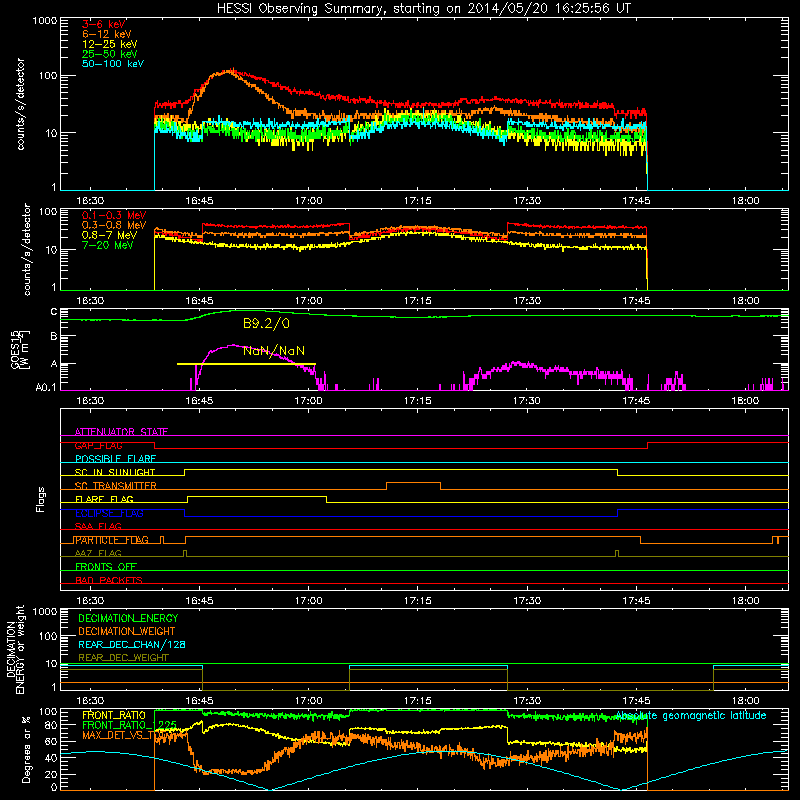Select the orange 6-12 keV legend label
Viewport: 800px width, 800px height.
107,34
